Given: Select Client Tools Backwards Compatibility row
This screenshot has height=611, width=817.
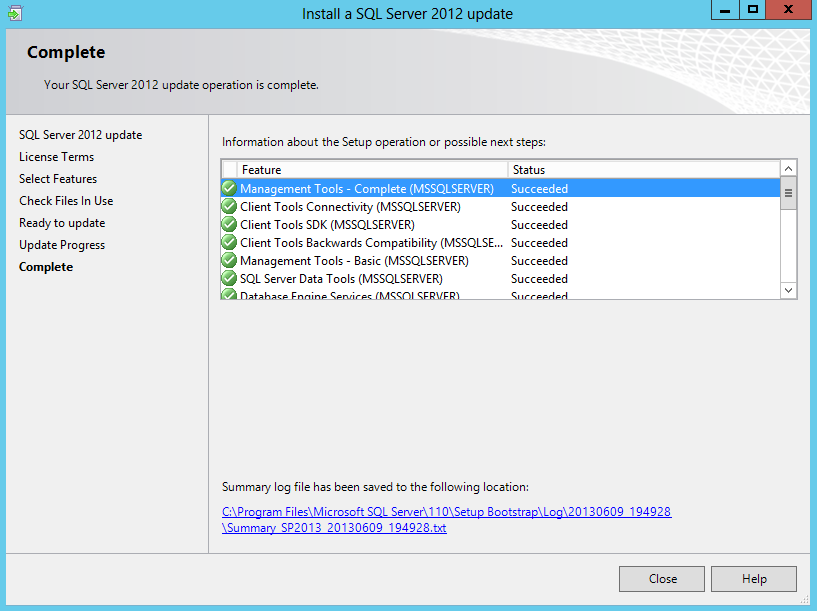Looking at the screenshot, I should [501, 242].
